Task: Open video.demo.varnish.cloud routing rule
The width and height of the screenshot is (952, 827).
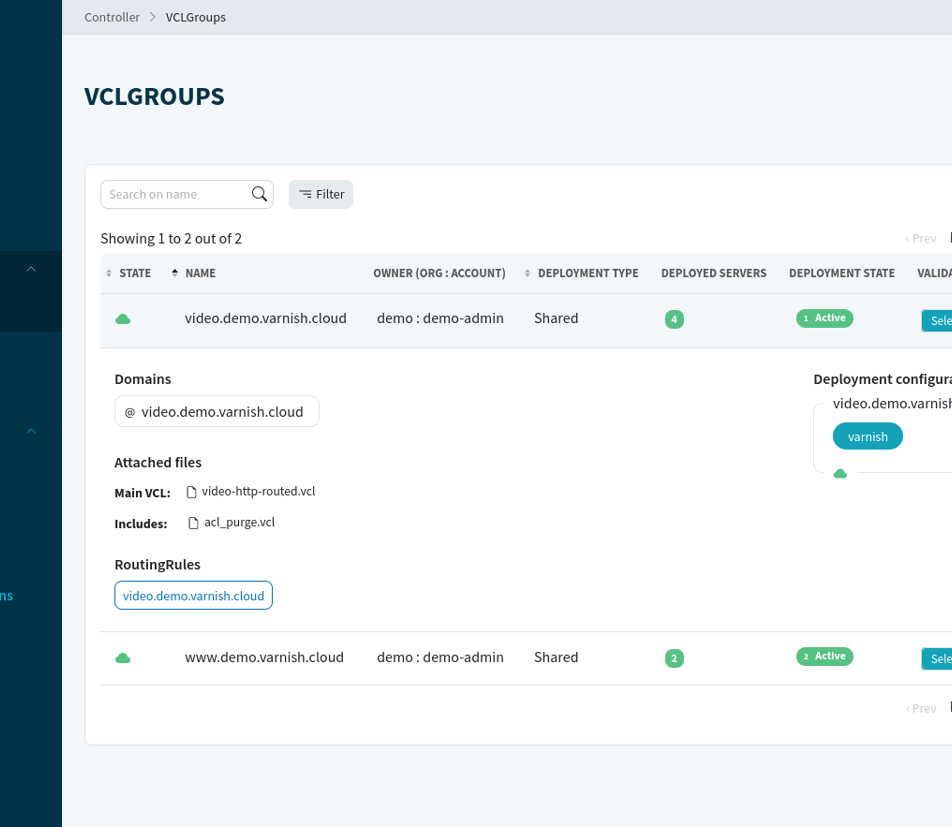Action: [193, 596]
